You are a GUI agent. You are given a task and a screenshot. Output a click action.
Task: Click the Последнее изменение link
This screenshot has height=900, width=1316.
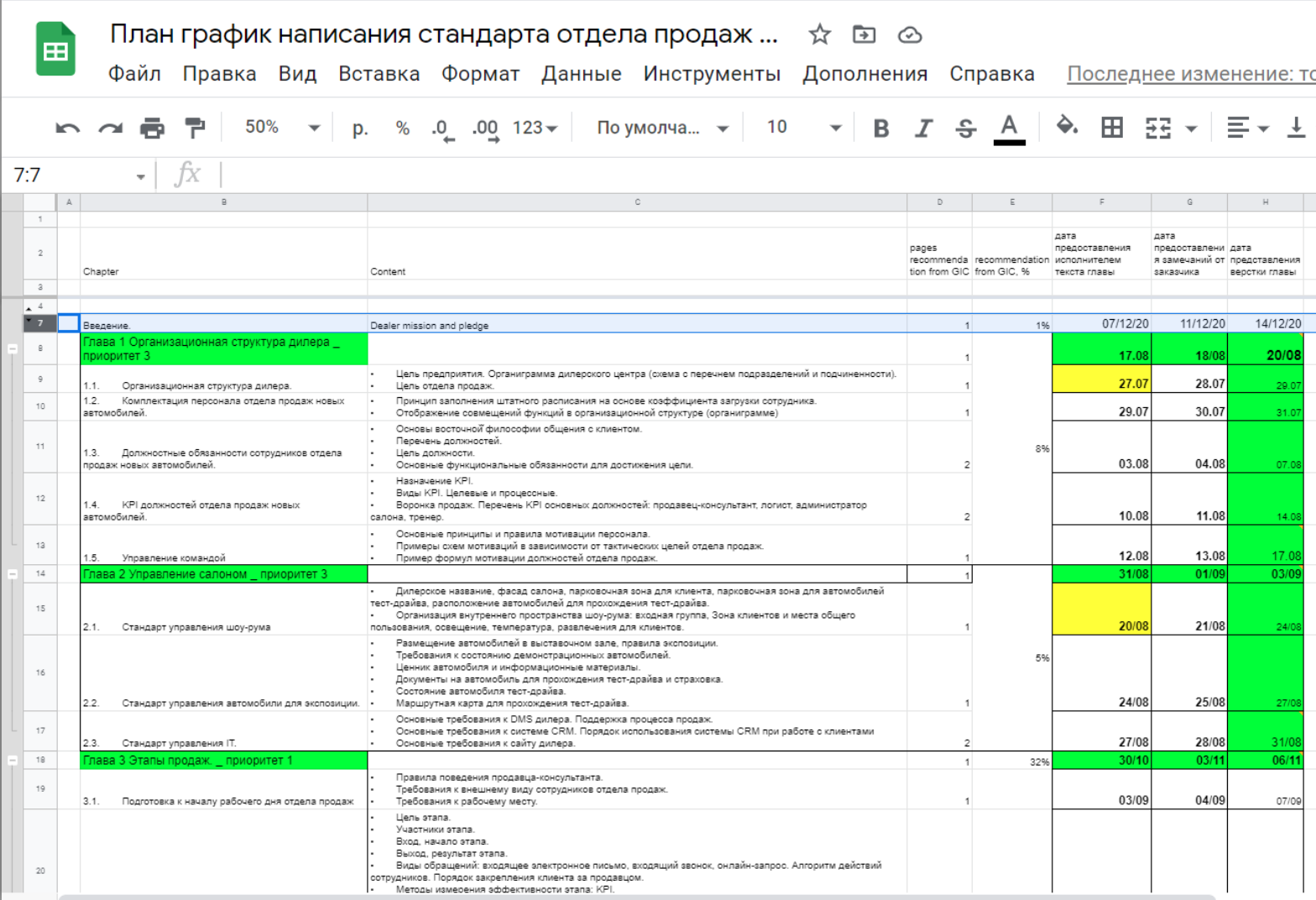[1190, 74]
